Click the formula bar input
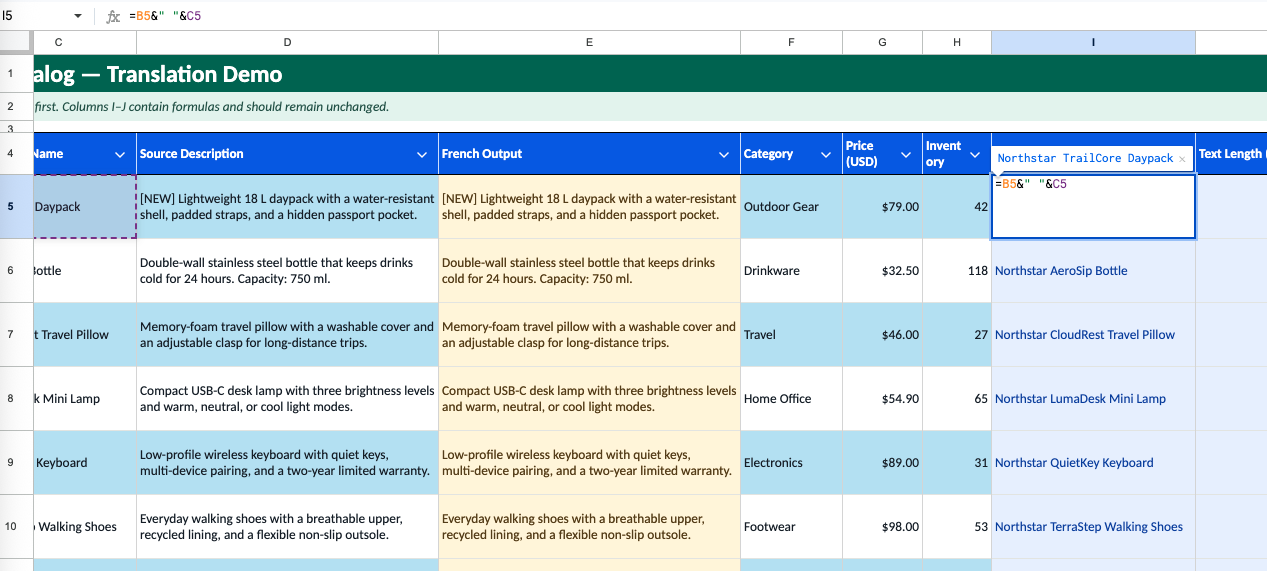This screenshot has width=1267, height=571. pos(695,16)
